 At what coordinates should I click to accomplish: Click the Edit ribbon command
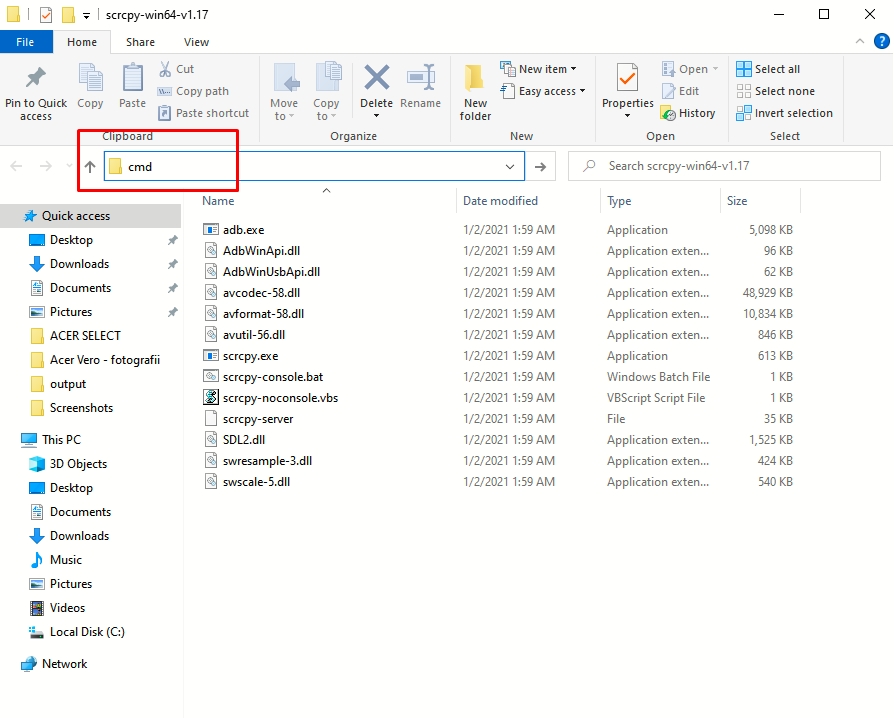pos(681,91)
